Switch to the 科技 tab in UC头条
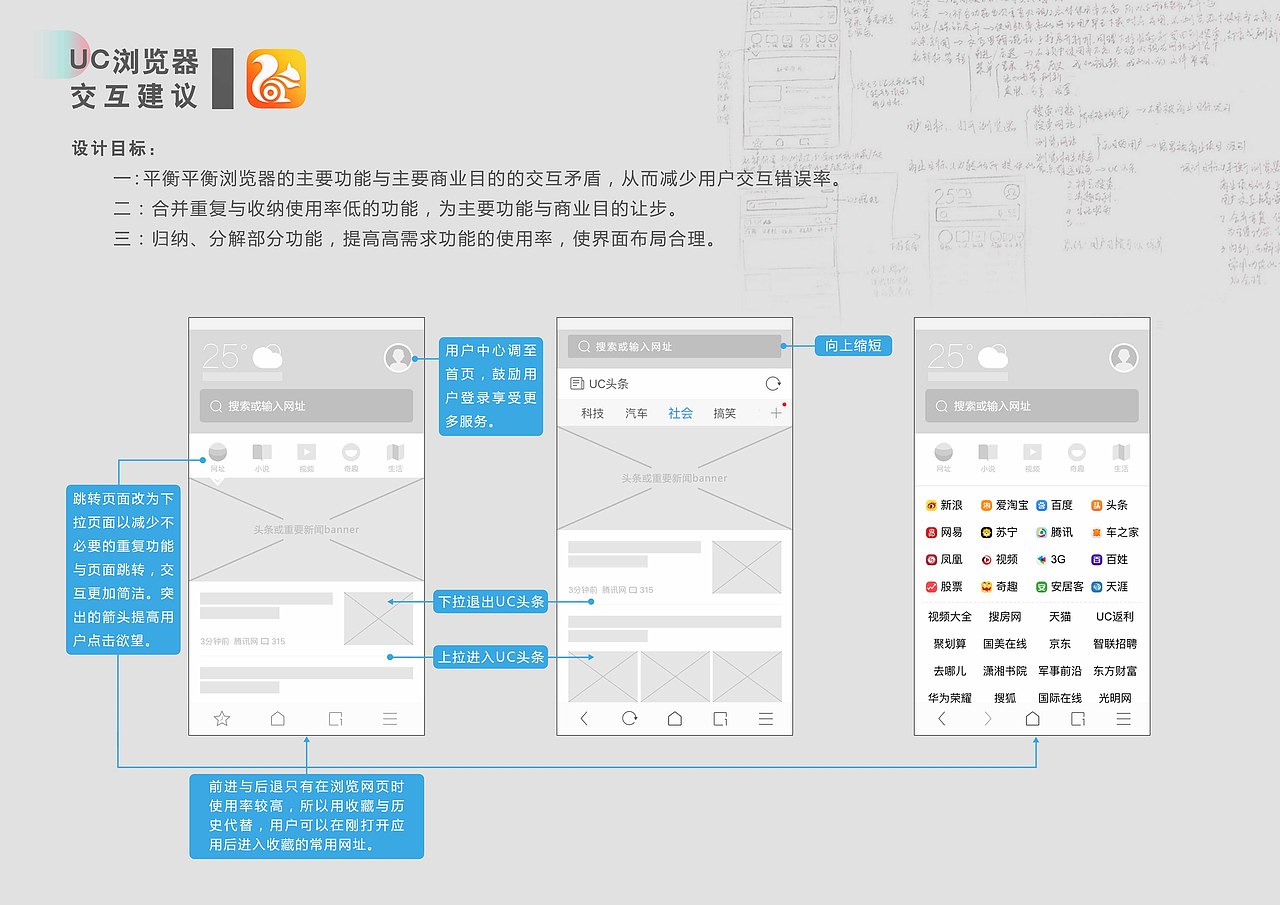 pos(592,413)
